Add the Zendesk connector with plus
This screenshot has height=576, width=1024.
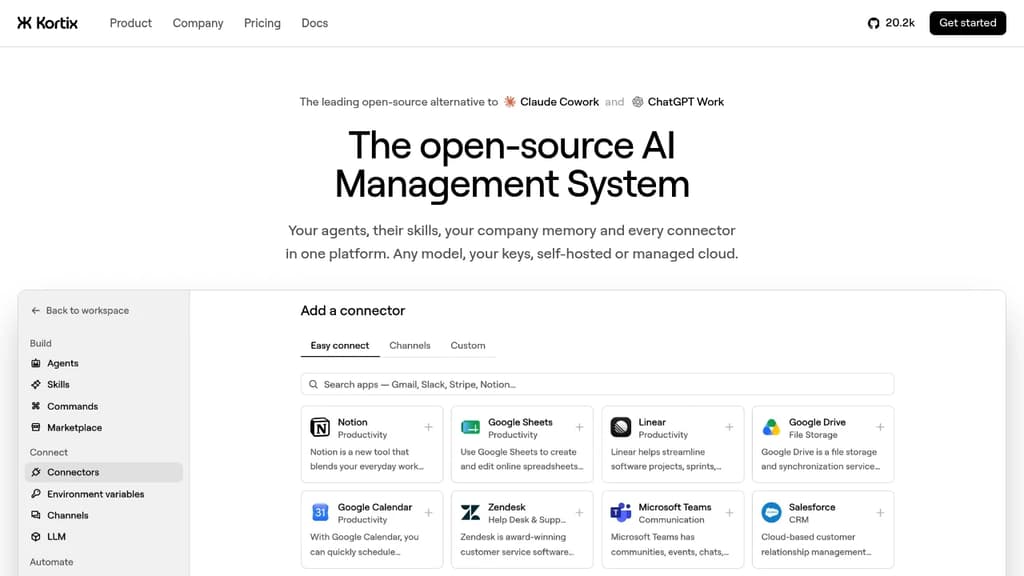click(579, 513)
